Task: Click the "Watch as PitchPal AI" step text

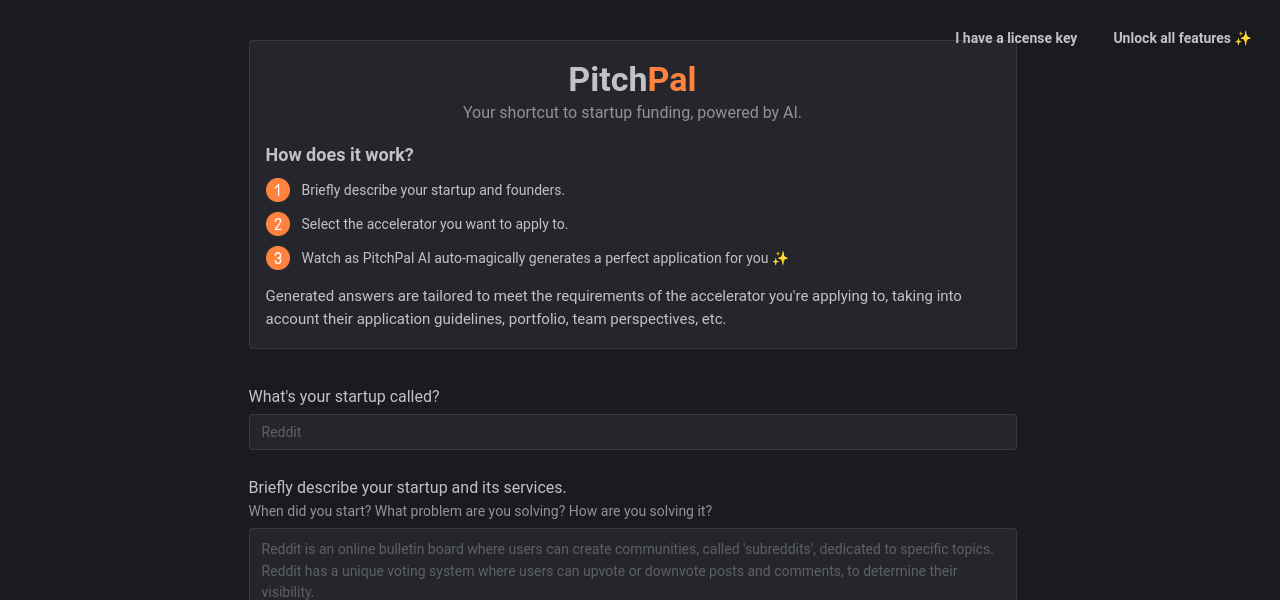Action: [535, 258]
